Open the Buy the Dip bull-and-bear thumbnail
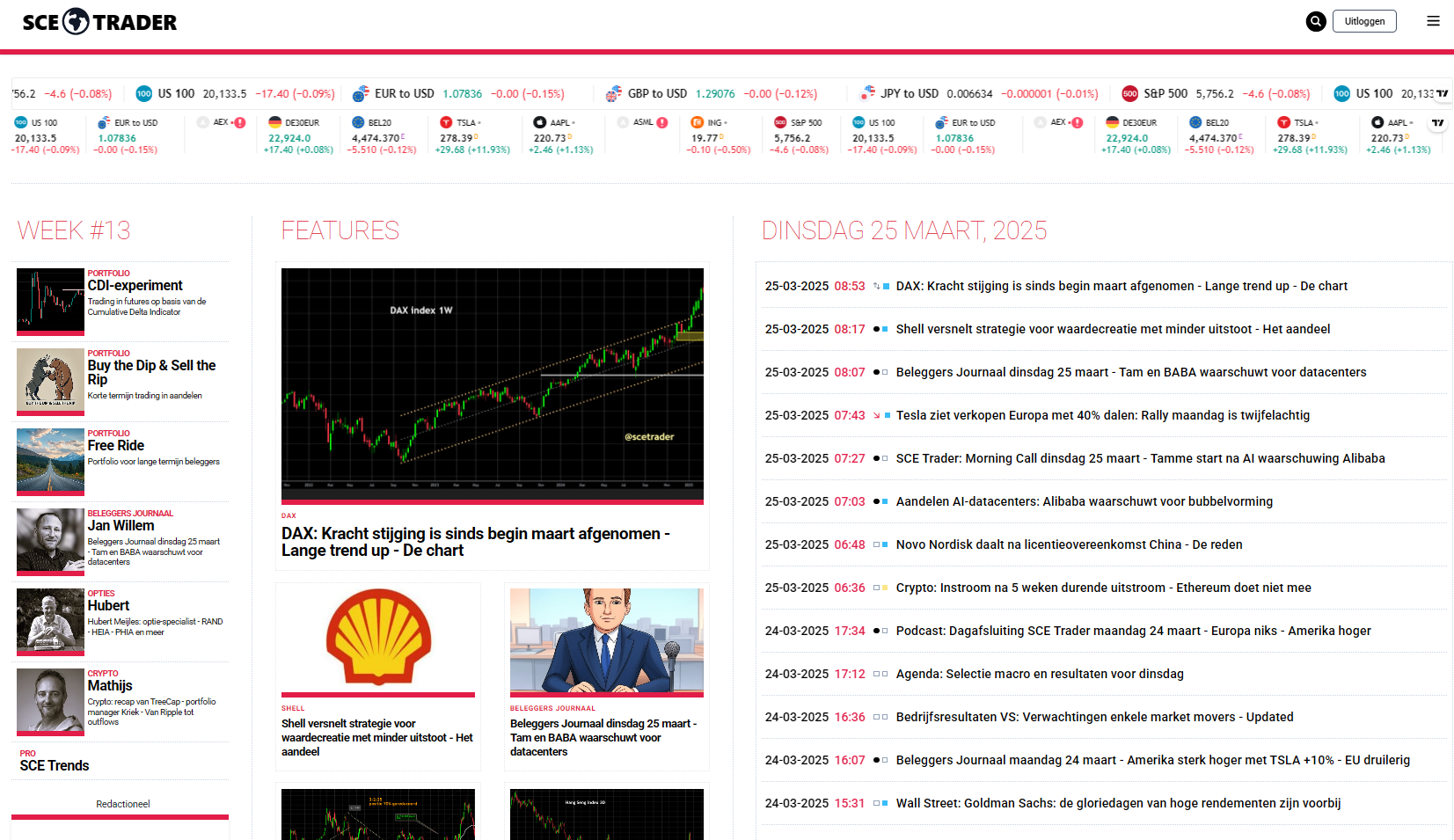 (x=50, y=381)
